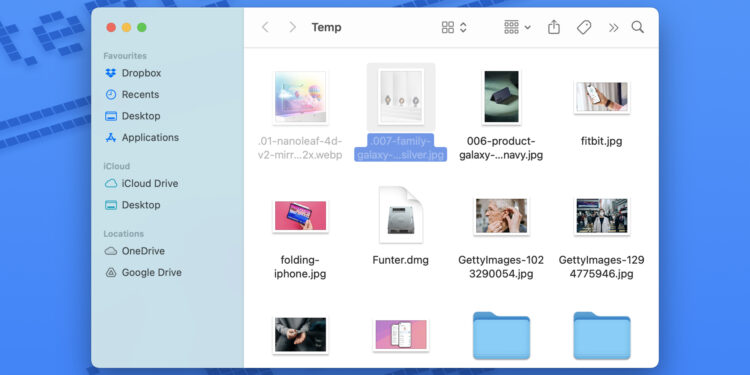Click the Temp window title
The height and width of the screenshot is (375, 750).
tap(327, 27)
